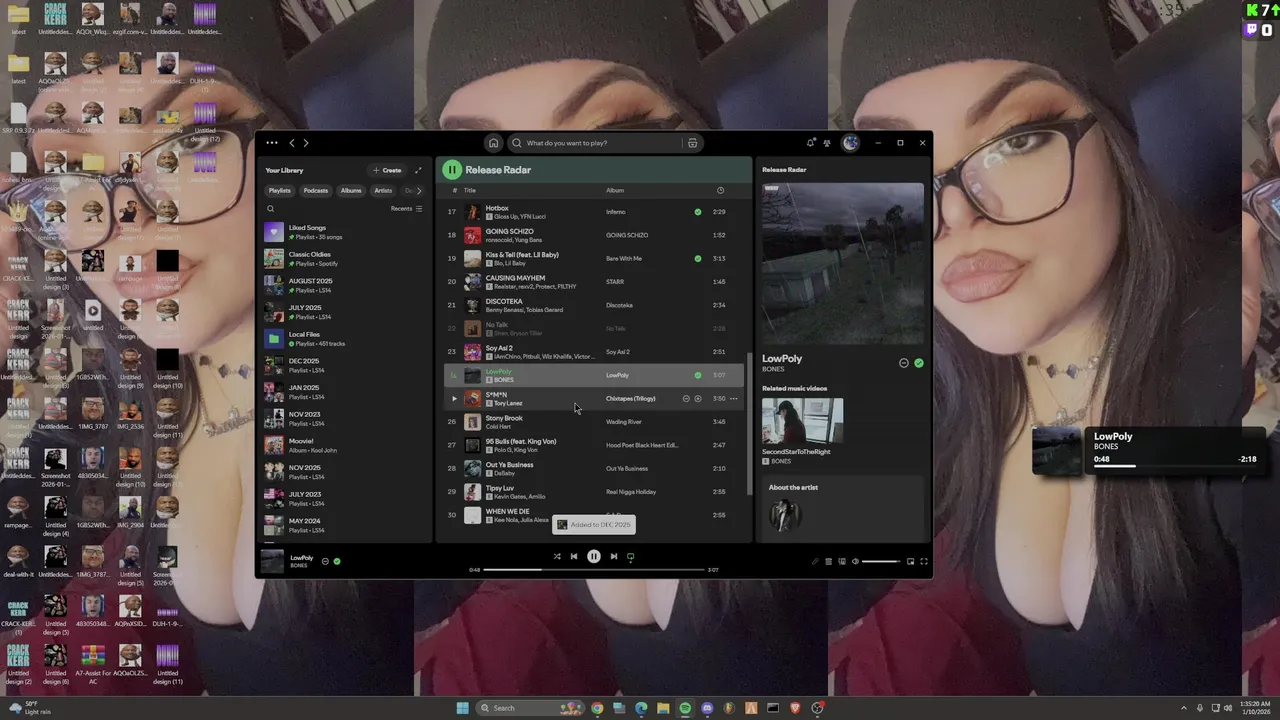
Task: Open the Windows Start menu
Action: [x=462, y=708]
